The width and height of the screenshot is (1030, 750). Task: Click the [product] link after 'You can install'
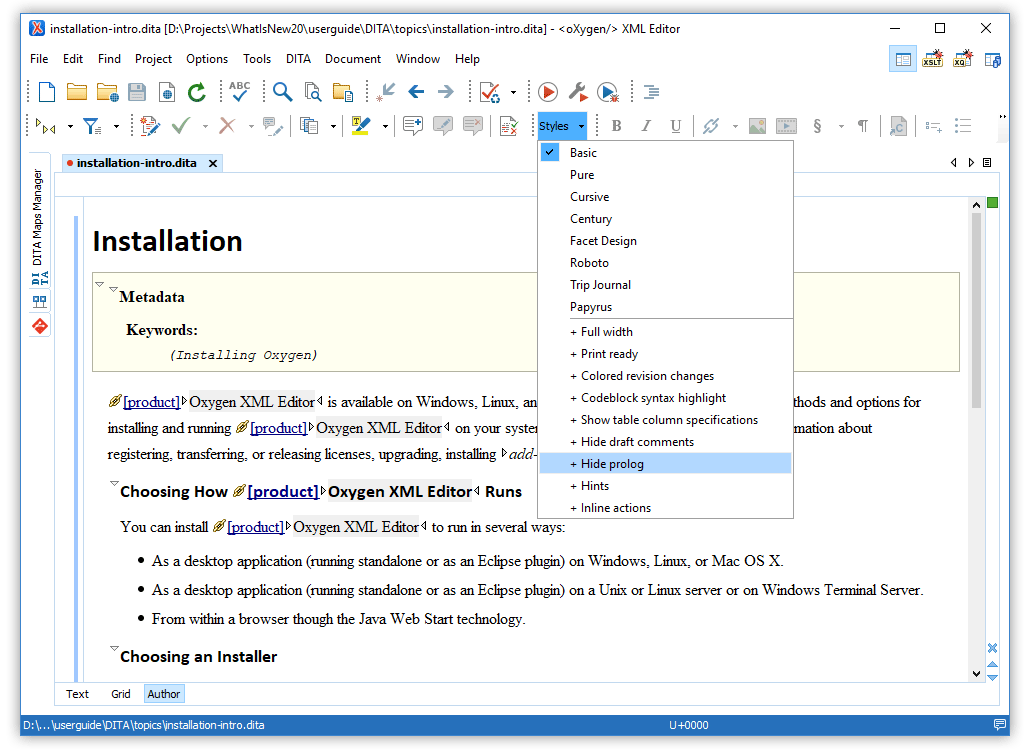[256, 527]
